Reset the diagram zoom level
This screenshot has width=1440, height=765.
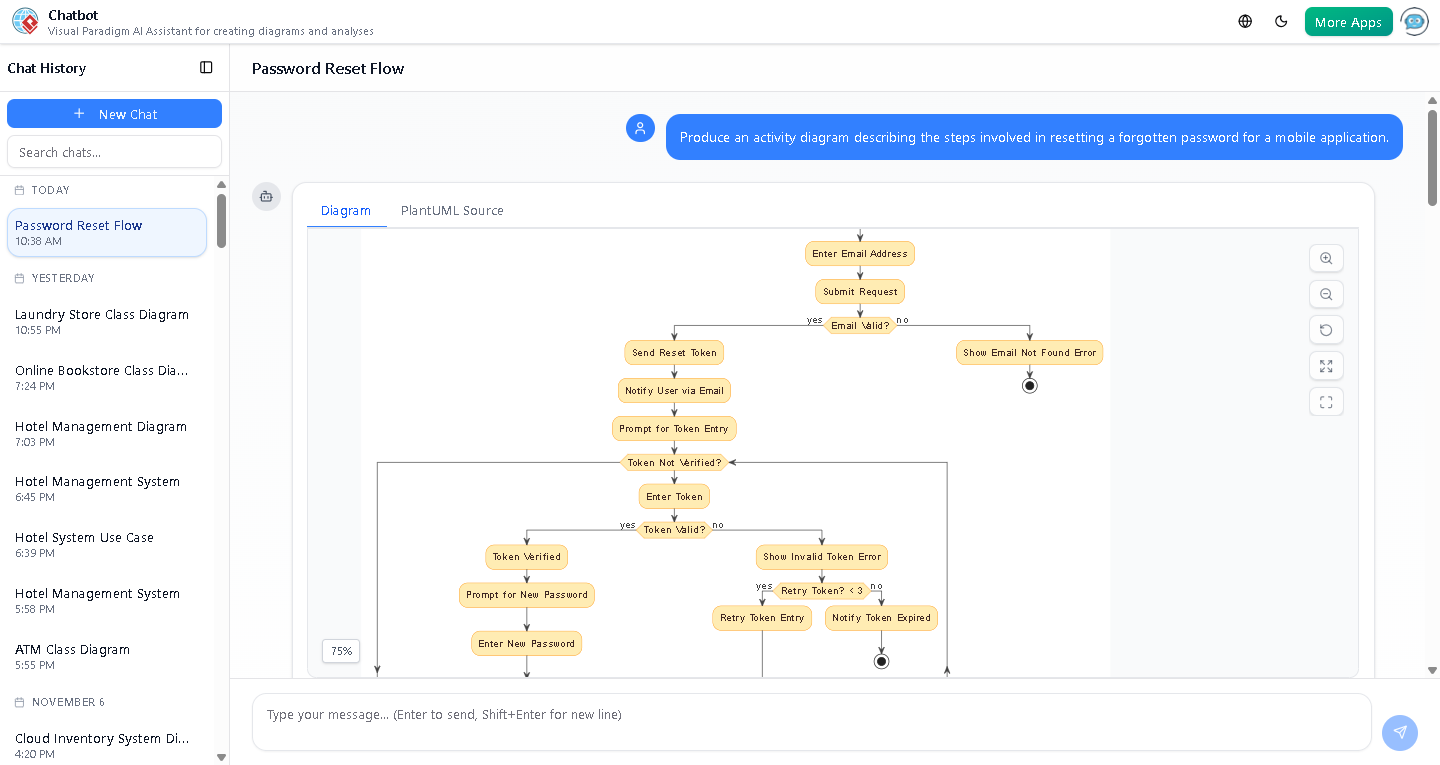coord(1326,330)
